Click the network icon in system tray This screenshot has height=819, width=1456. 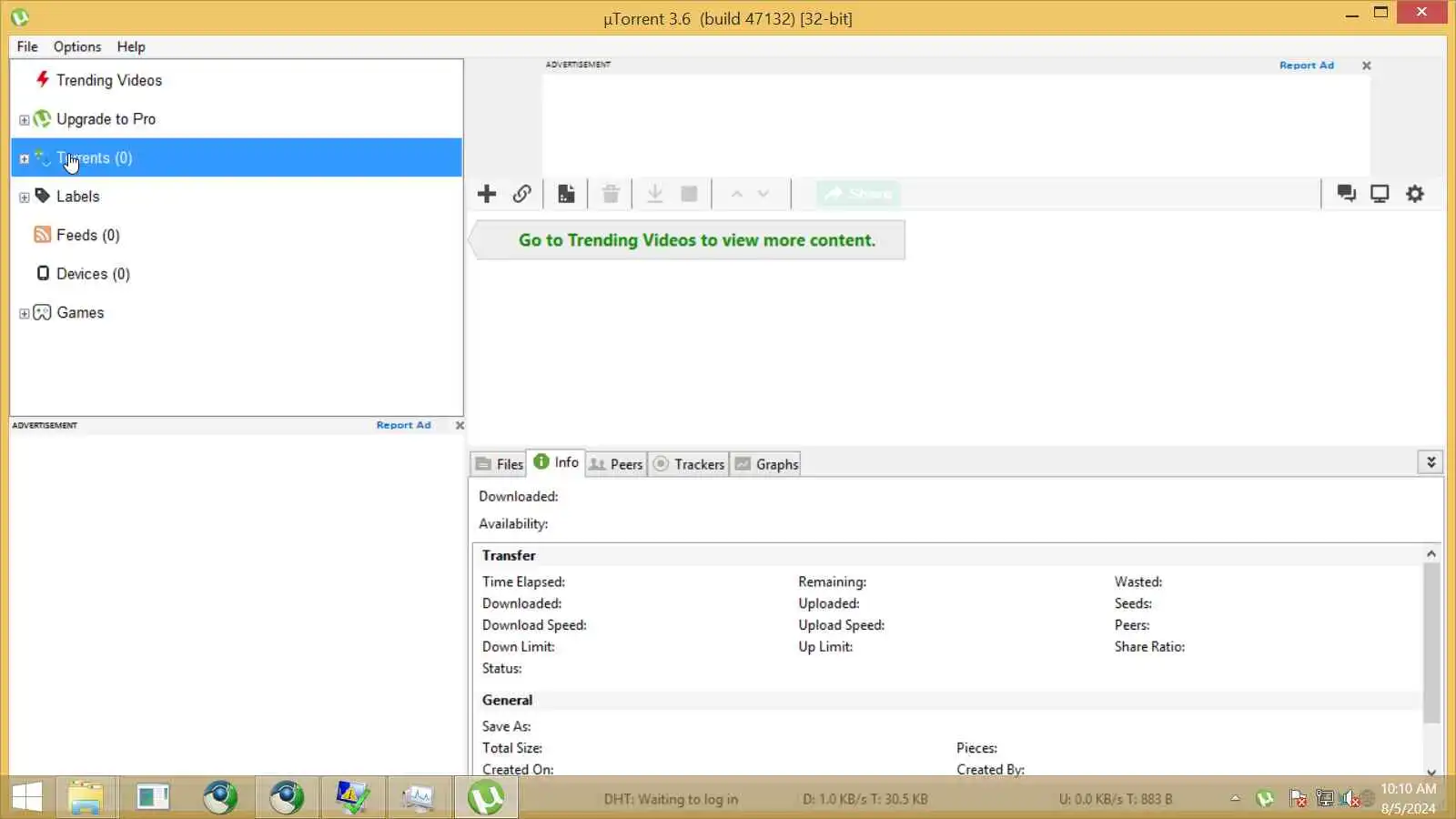(x=1325, y=799)
